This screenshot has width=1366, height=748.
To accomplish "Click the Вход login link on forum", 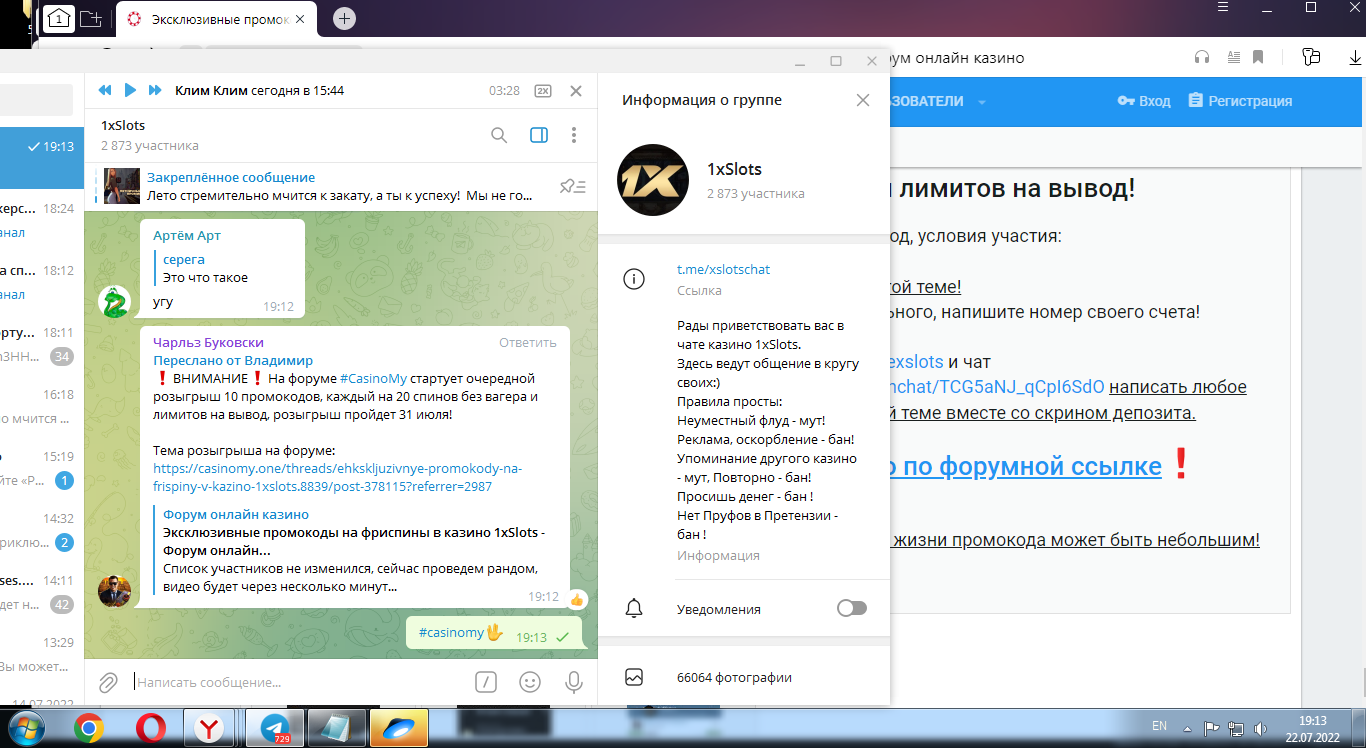I will coord(1144,101).
